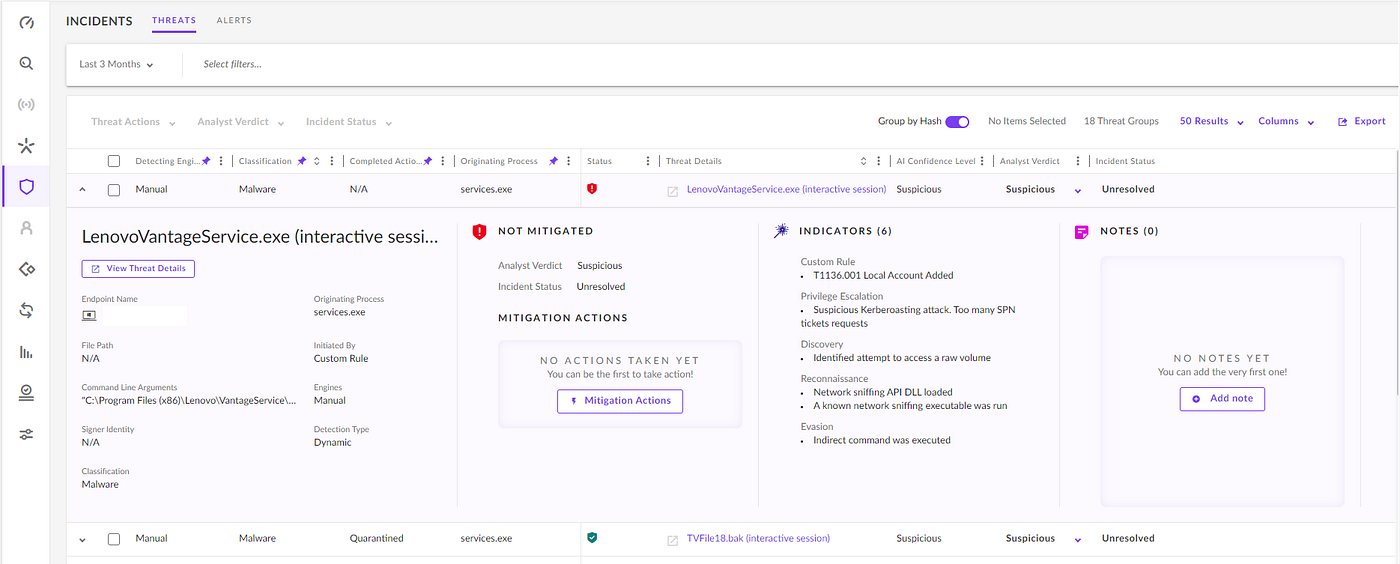
Task: Click the Export icon
Action: [x=1343, y=122]
